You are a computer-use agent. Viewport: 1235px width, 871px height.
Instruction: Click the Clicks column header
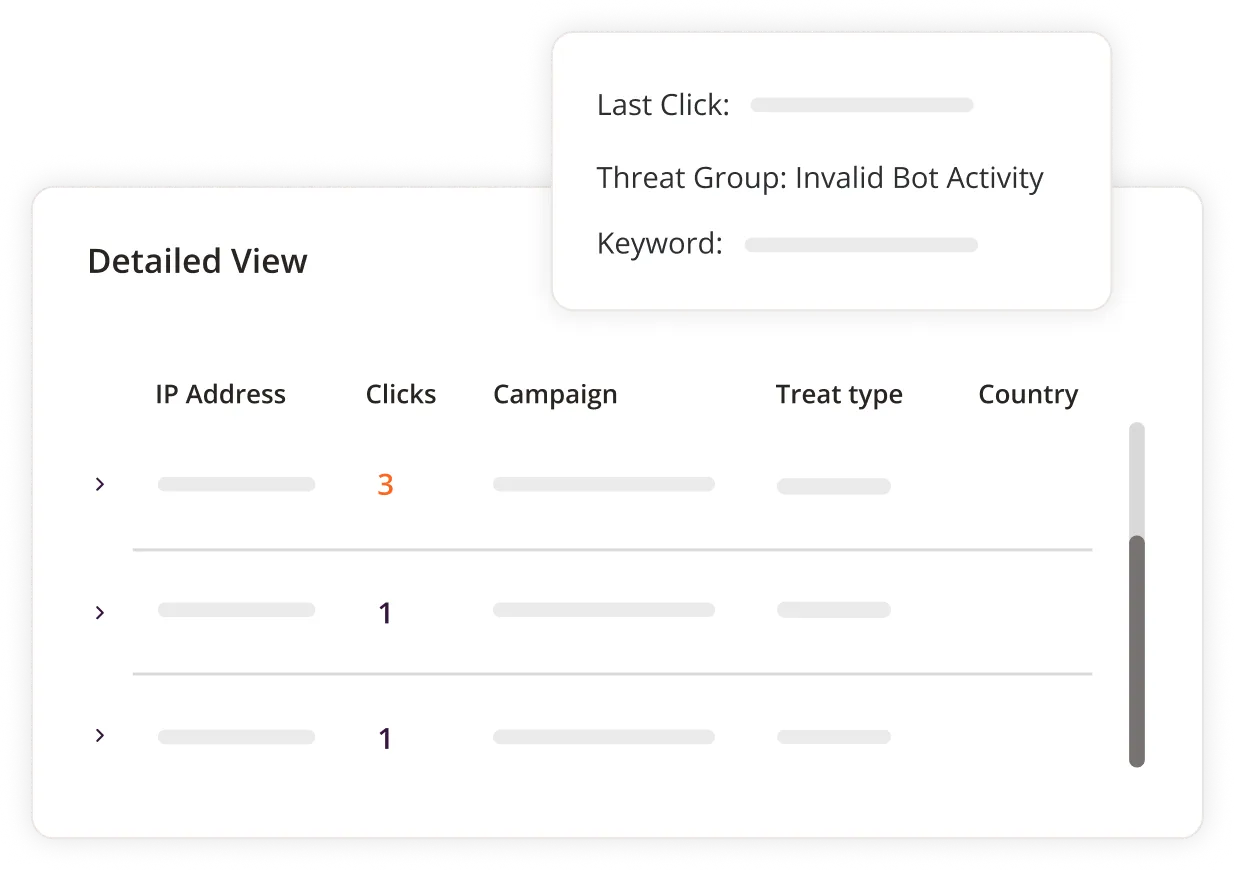pos(400,395)
